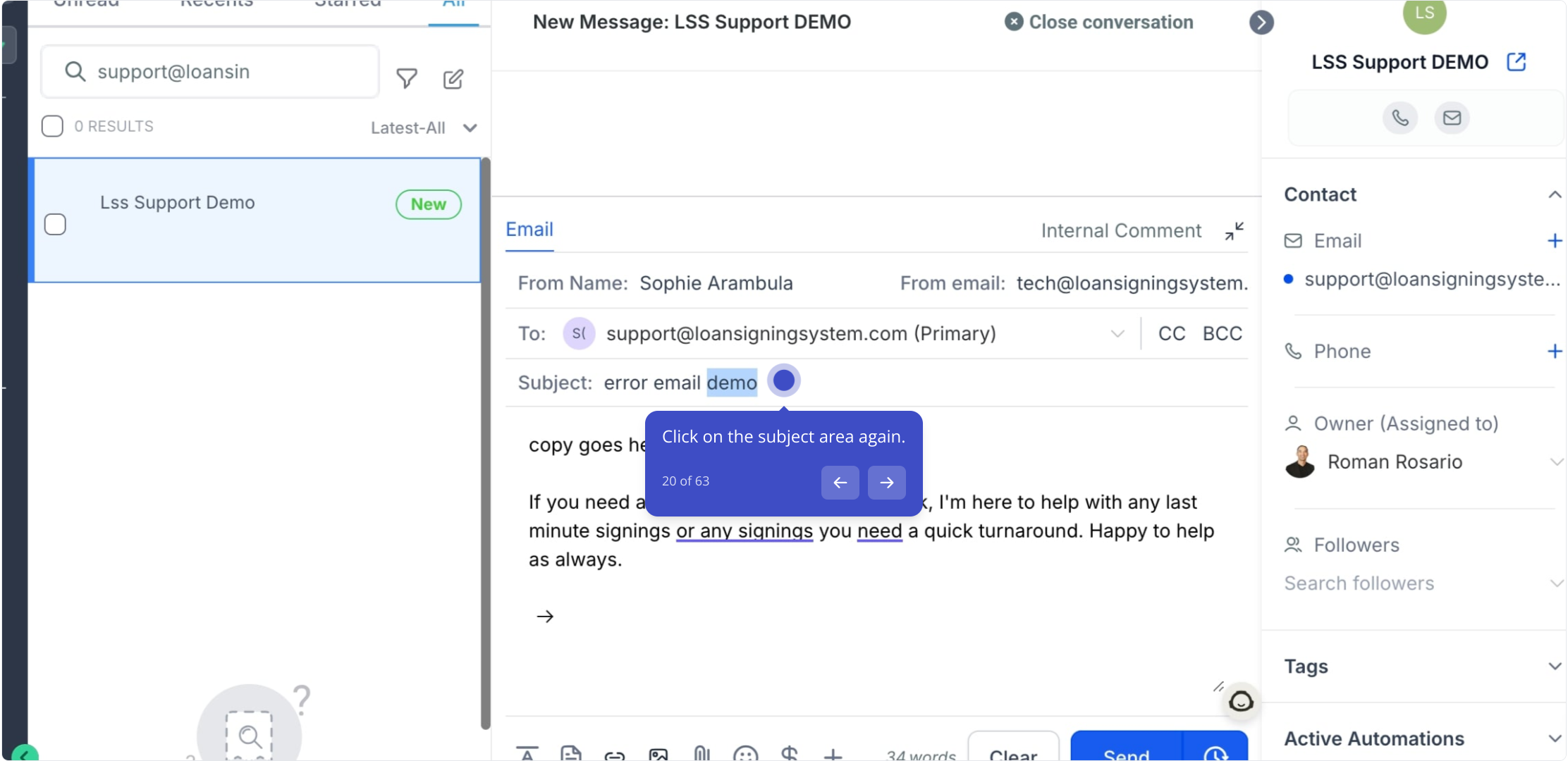Click the New status badge

pyautogui.click(x=429, y=204)
